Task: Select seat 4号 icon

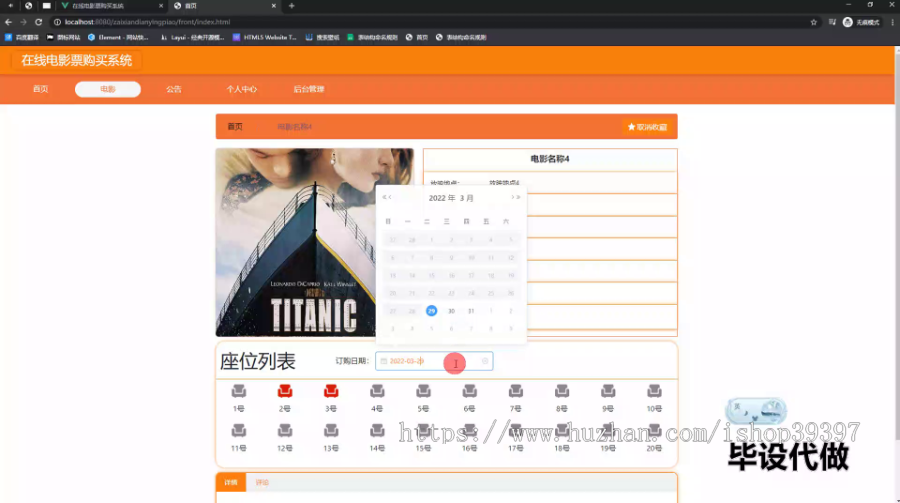Action: click(377, 391)
